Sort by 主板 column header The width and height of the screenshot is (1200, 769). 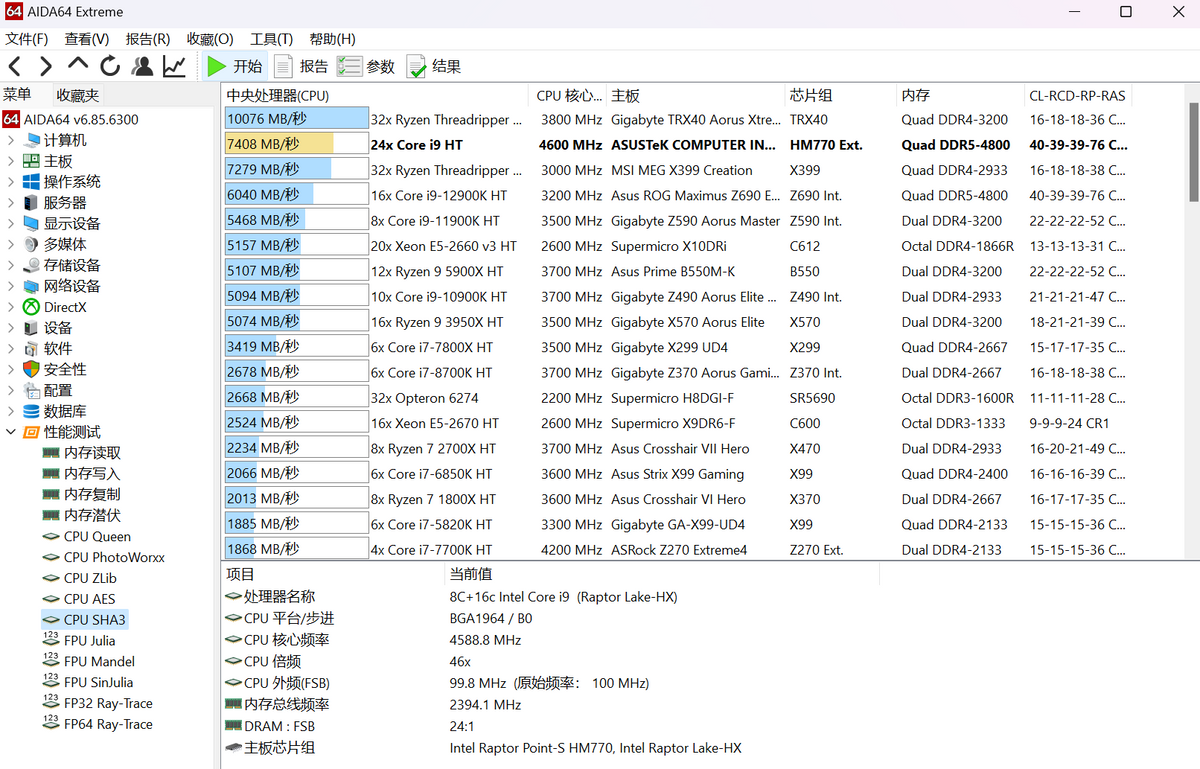(696, 96)
